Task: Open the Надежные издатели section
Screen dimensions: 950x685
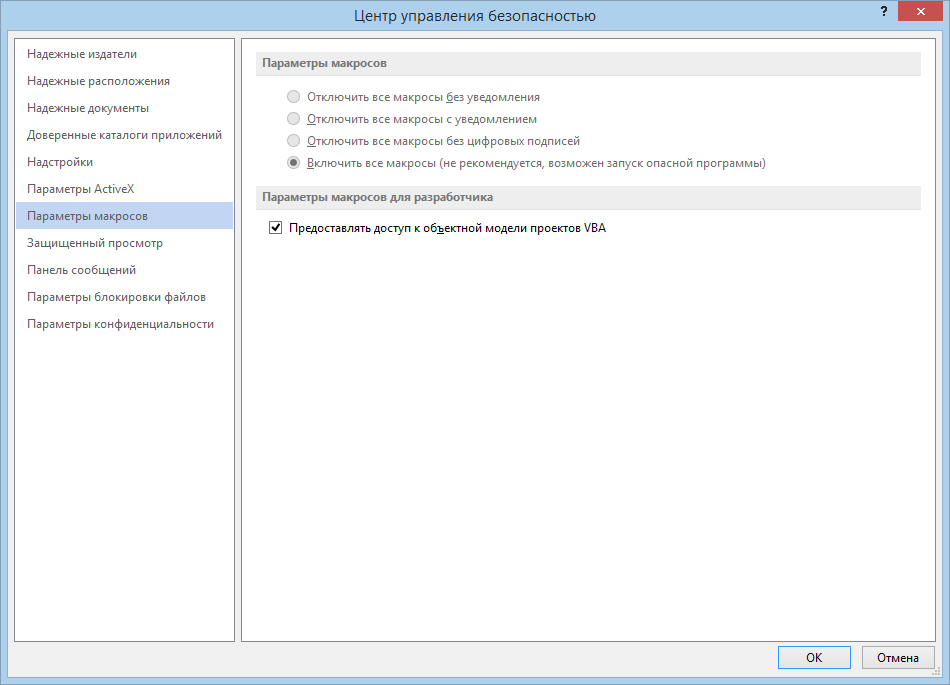Action: [82, 54]
